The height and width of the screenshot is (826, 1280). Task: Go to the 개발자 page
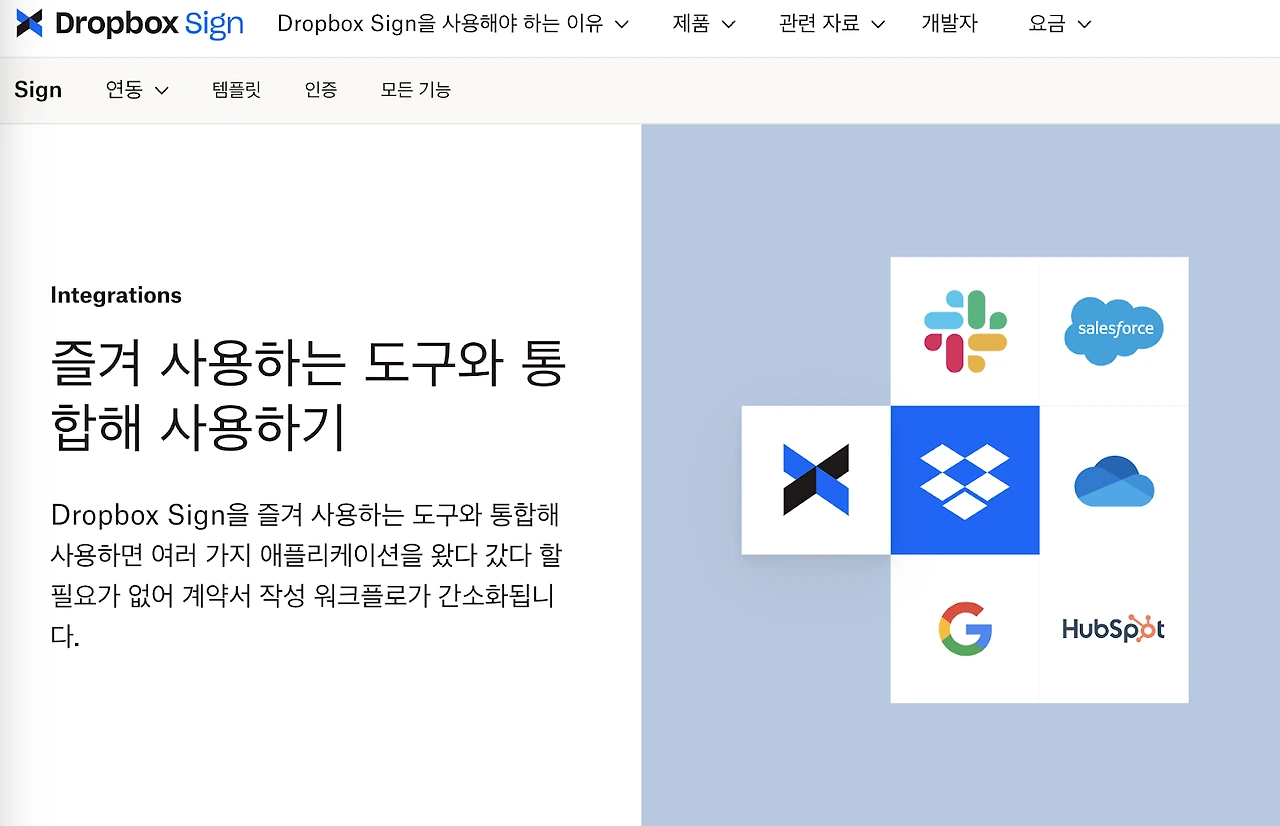tap(949, 24)
